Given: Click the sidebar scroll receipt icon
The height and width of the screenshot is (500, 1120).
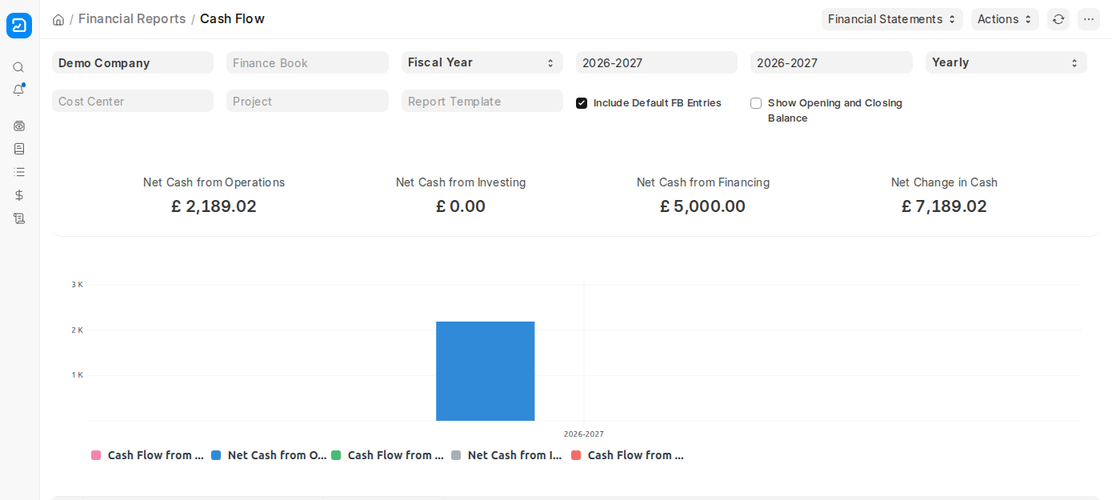Looking at the screenshot, I should click(x=19, y=218).
